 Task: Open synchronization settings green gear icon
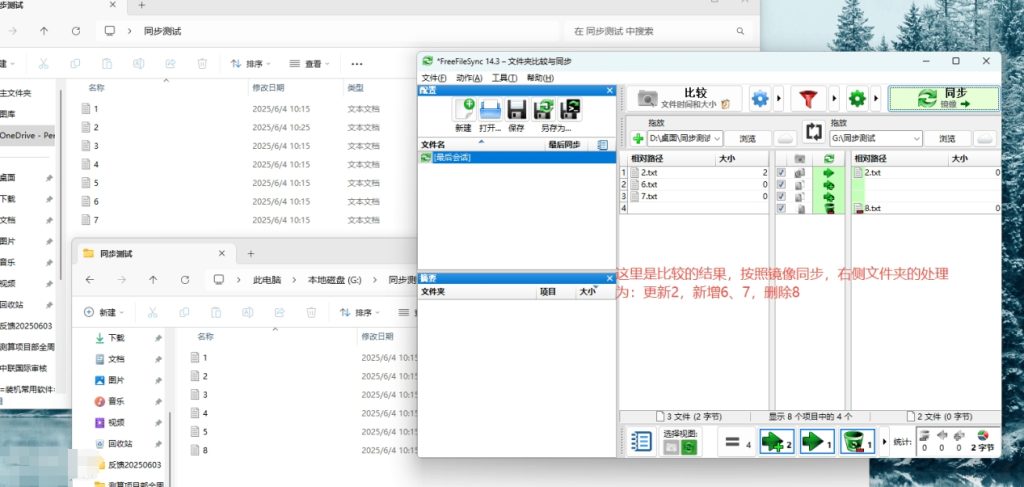(856, 98)
